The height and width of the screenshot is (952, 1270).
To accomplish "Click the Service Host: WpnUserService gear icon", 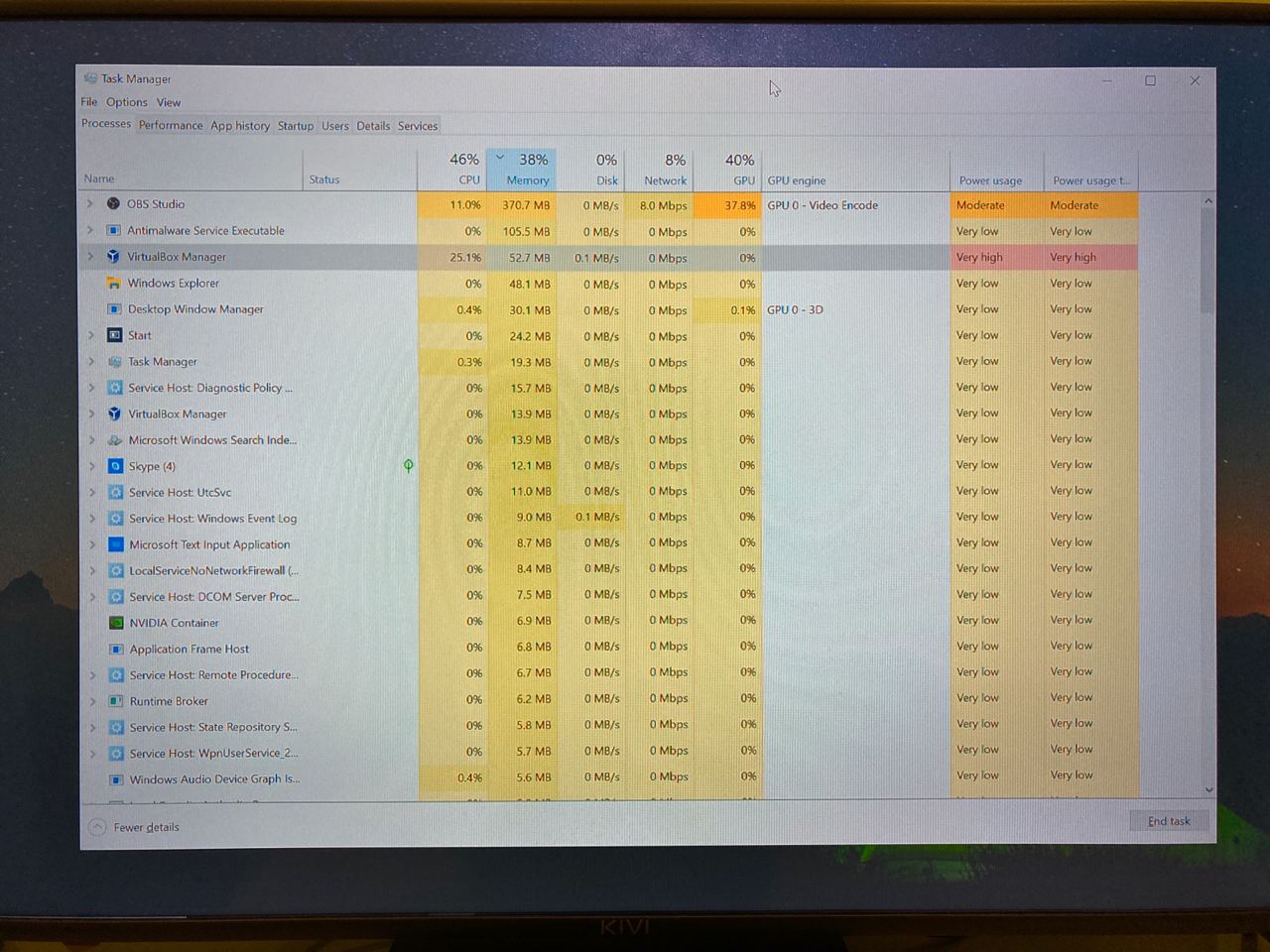I will (x=116, y=753).
